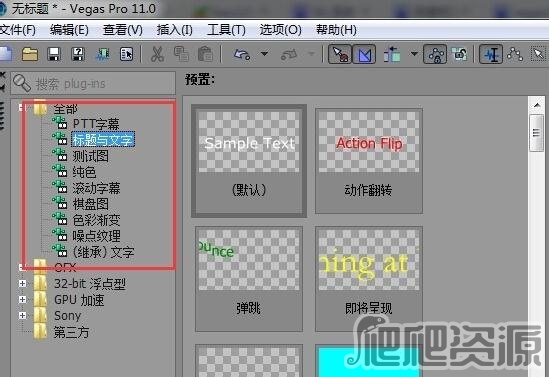Select the Envelope Edit tool
This screenshot has height=377, width=549.
[x=515, y=54]
